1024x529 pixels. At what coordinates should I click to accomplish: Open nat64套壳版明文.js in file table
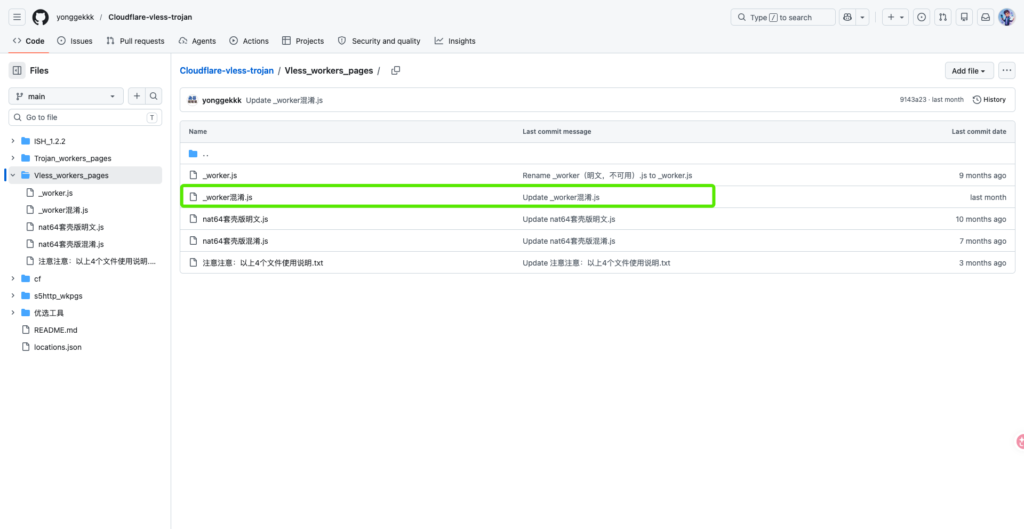point(235,219)
